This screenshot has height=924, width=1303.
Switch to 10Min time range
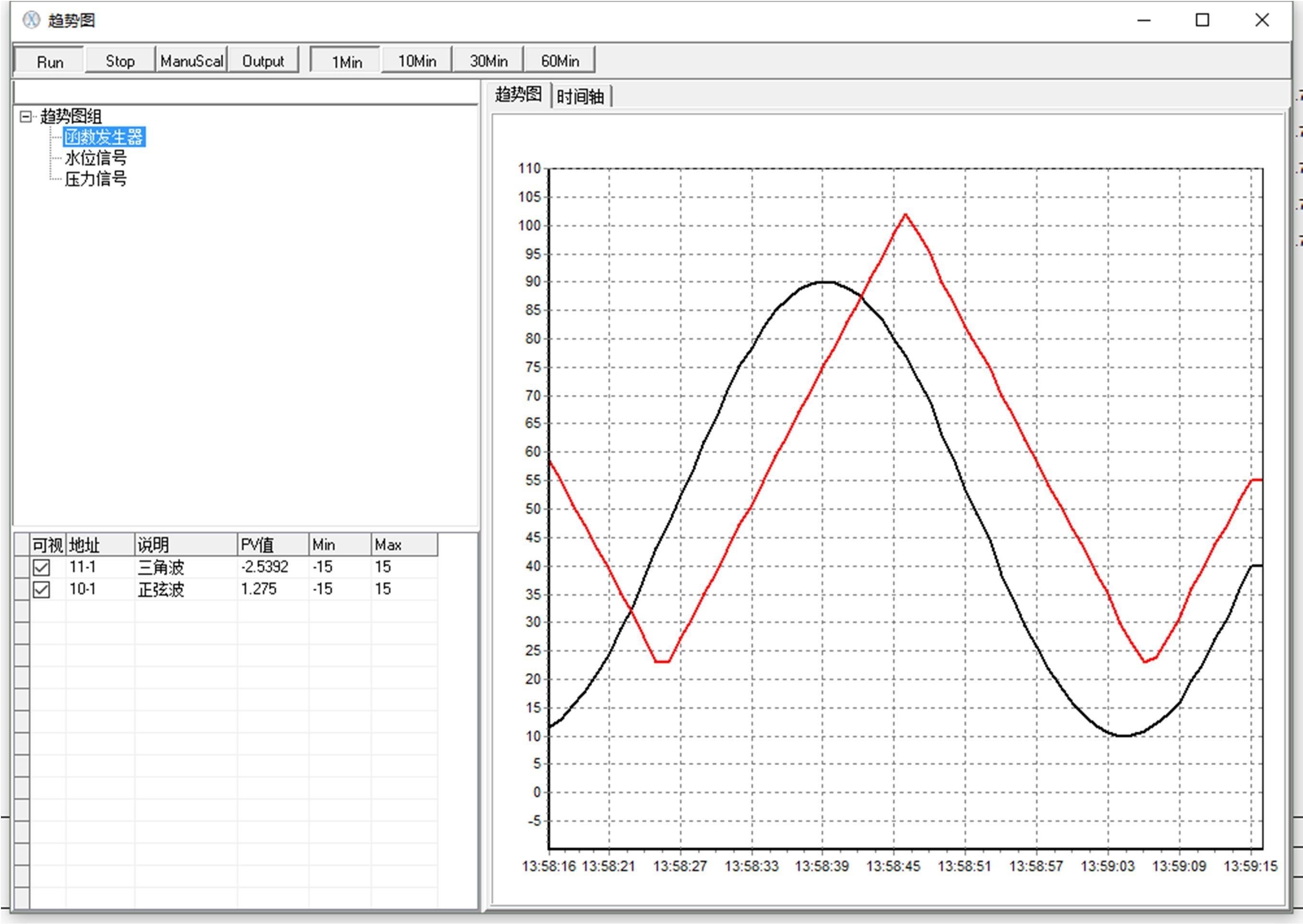click(416, 61)
